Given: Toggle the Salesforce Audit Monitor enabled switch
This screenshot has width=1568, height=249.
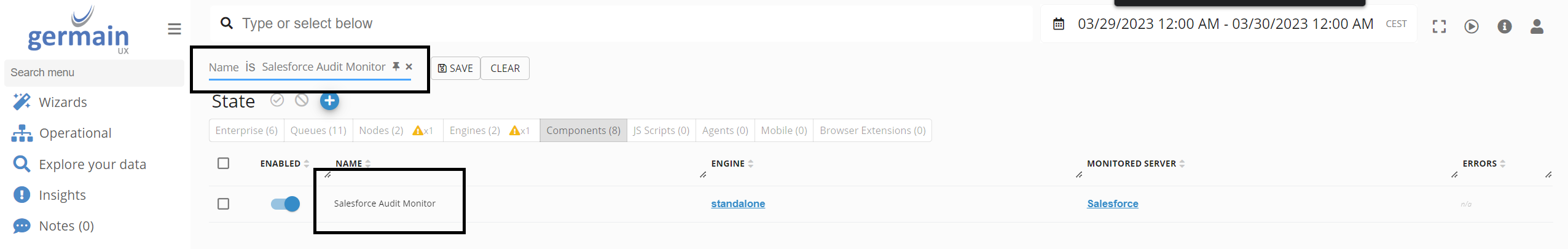Looking at the screenshot, I should (x=285, y=204).
